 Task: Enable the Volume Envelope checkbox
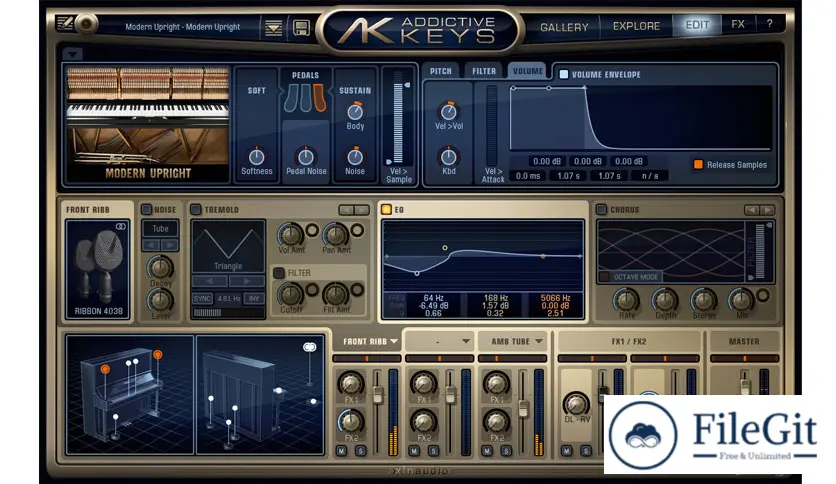click(x=564, y=74)
